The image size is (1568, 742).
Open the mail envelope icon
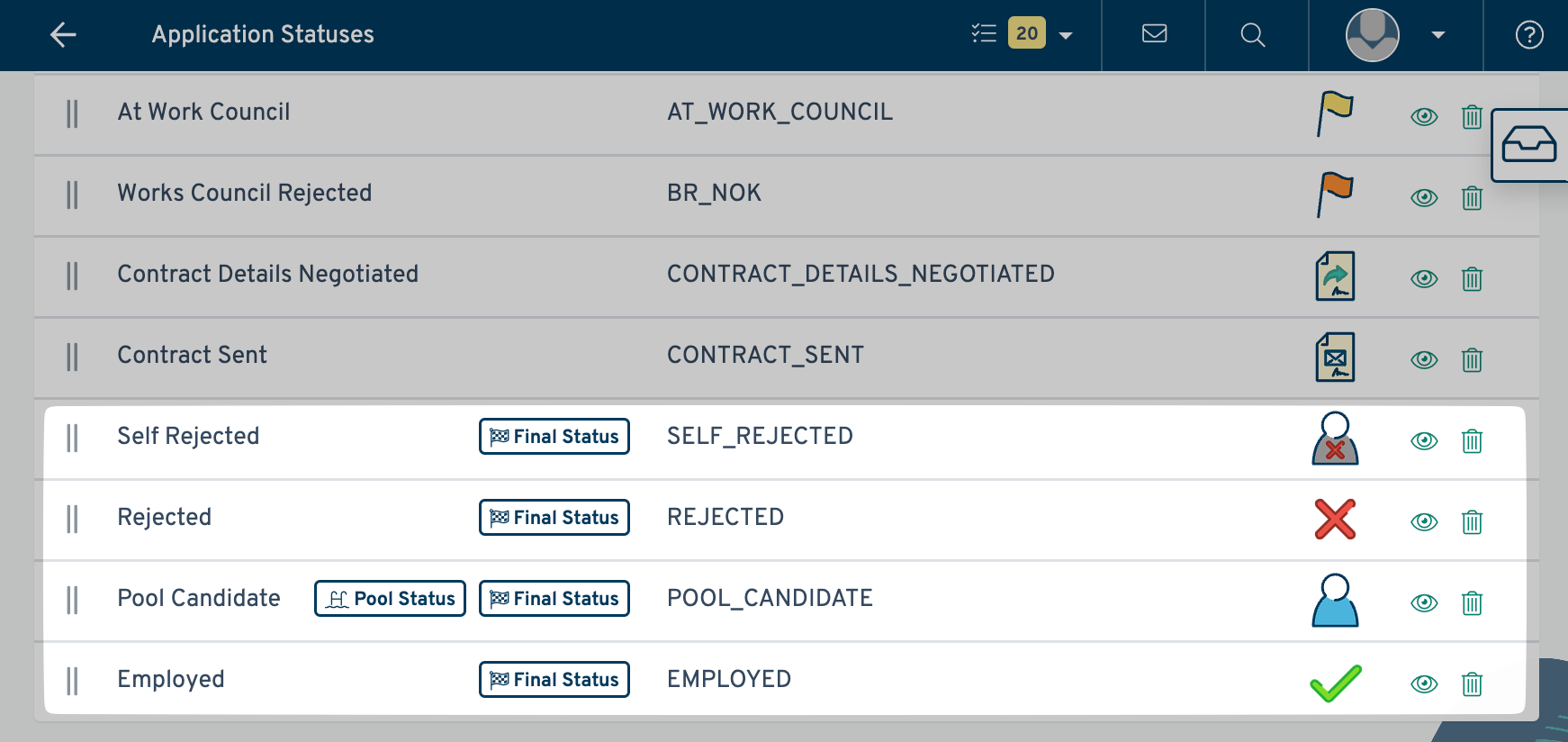(1154, 34)
